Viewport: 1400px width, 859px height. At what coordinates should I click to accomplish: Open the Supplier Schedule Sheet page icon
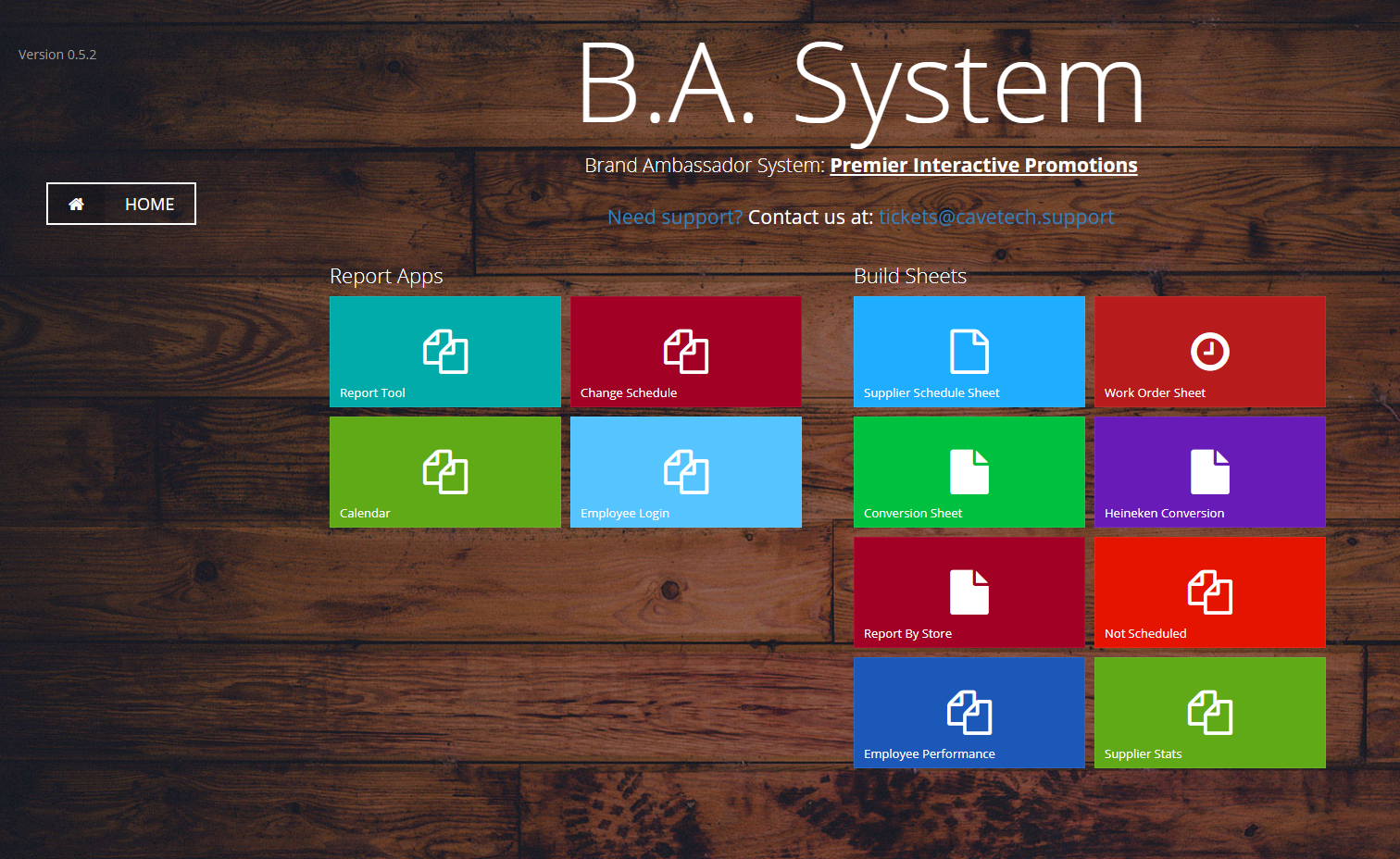(969, 352)
